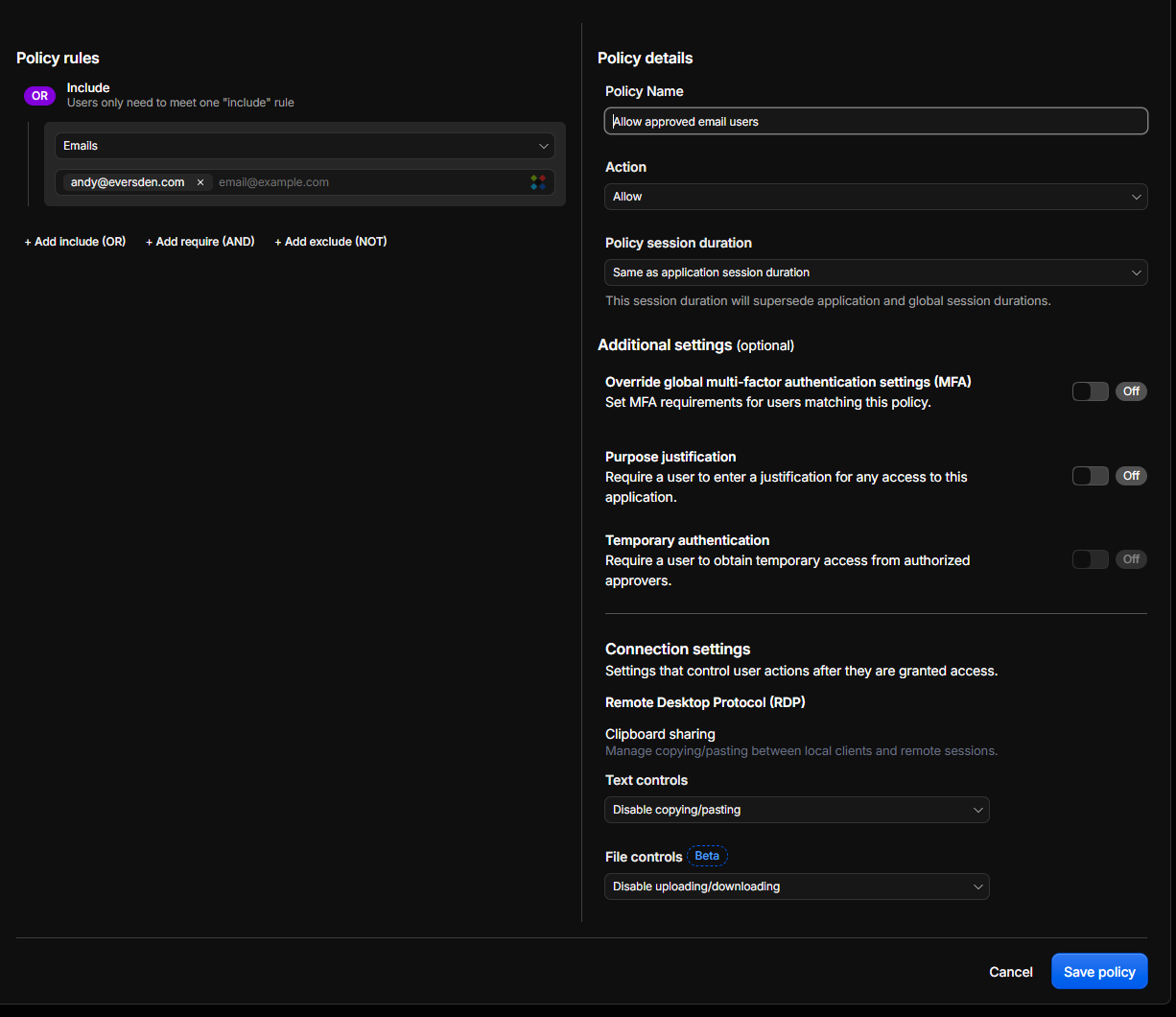Open the Emails selector dropdown

click(x=304, y=146)
